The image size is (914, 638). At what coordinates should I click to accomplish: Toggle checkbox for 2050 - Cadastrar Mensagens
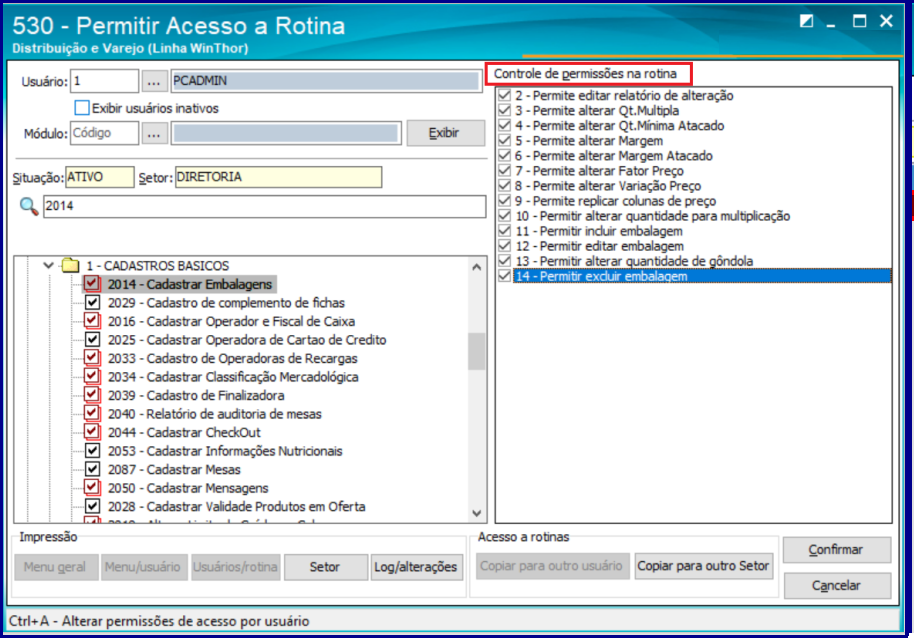[x=92, y=488]
